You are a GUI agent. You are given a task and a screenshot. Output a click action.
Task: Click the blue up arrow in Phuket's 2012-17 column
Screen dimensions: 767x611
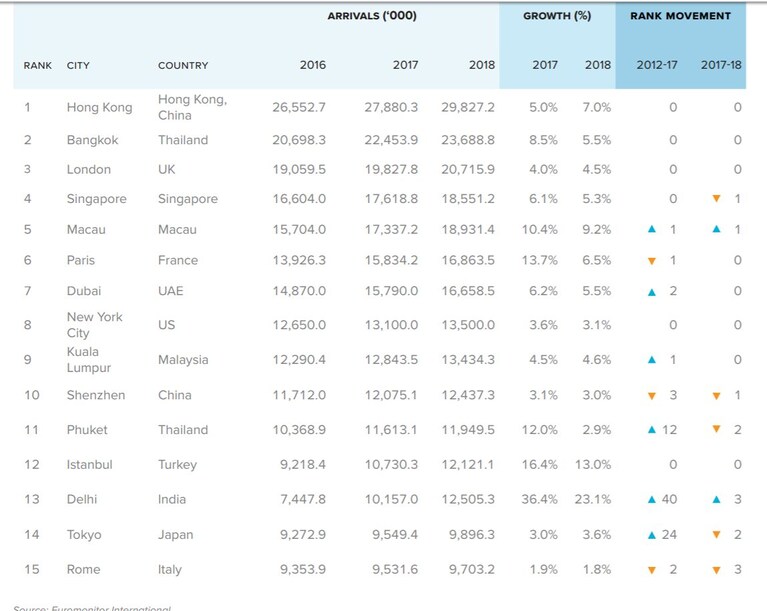pos(652,430)
